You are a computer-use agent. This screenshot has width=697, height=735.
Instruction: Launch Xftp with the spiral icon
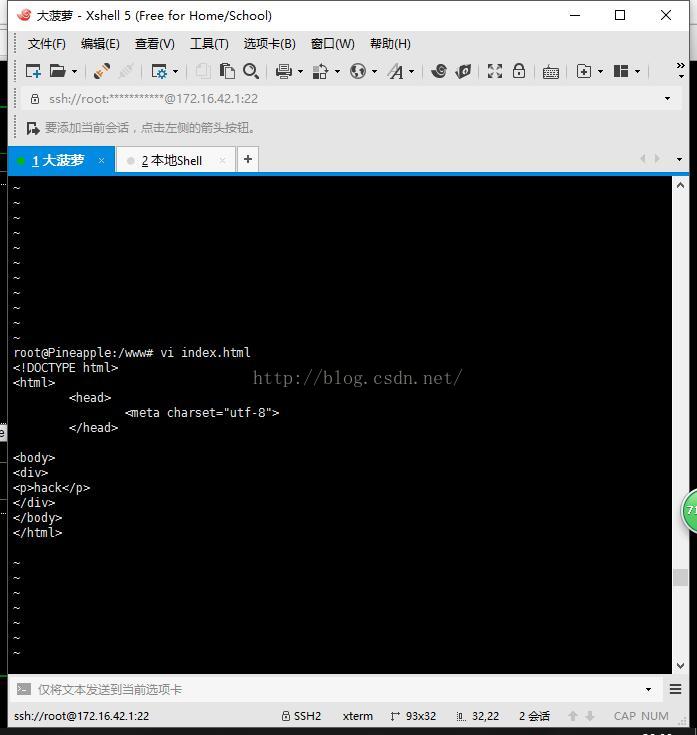[439, 71]
